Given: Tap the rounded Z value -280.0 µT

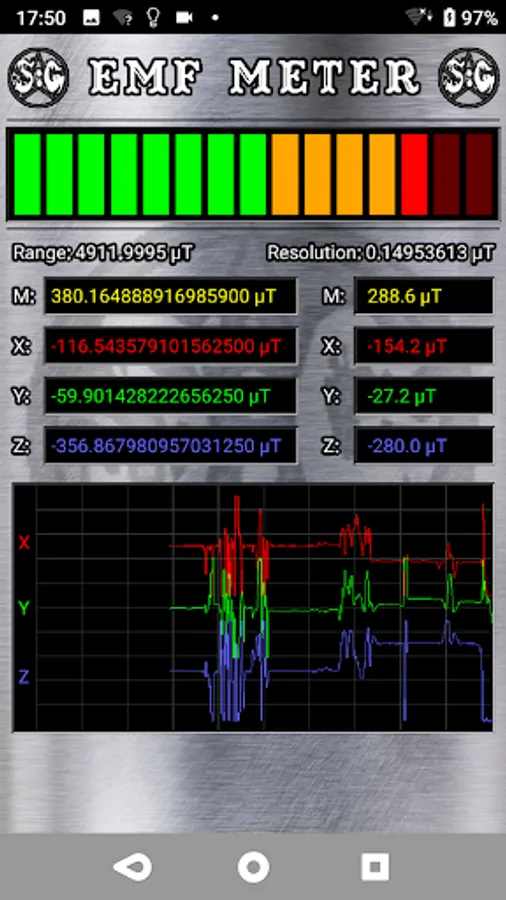Looking at the screenshot, I should [423, 446].
